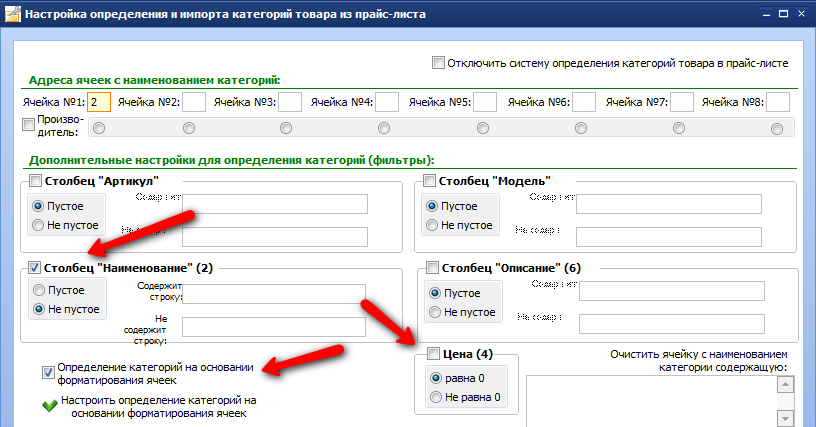Enable the Столбец "Описание" (6) checkbox

click(x=432, y=268)
